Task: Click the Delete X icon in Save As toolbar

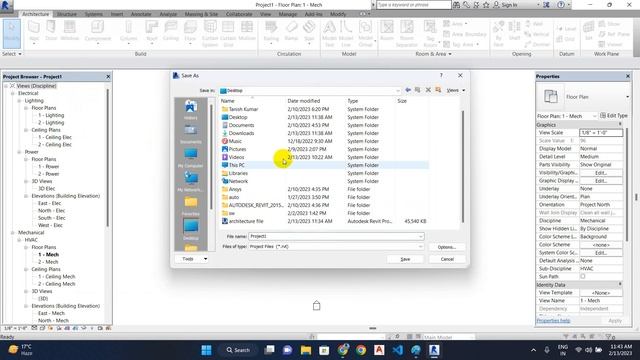Action: point(428,90)
